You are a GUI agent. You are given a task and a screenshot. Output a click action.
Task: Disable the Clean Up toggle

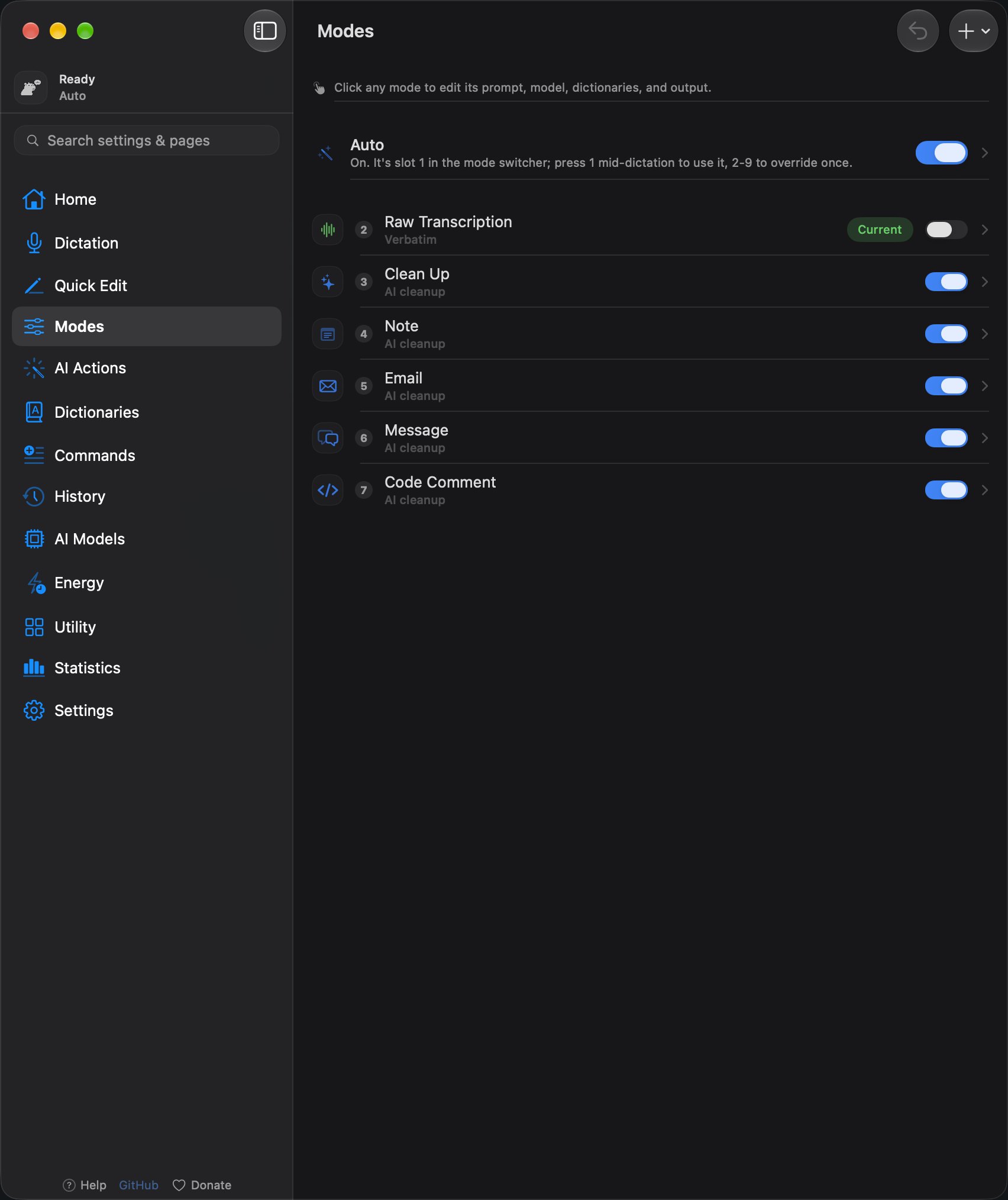point(946,282)
